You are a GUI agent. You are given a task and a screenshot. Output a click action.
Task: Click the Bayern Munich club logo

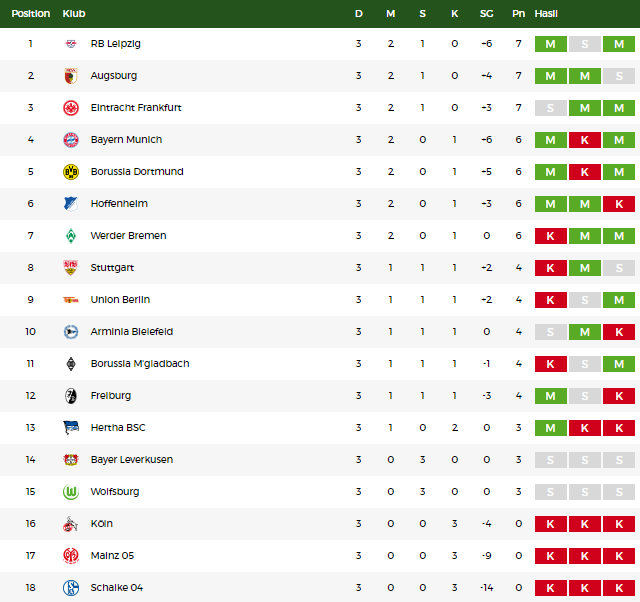point(71,140)
